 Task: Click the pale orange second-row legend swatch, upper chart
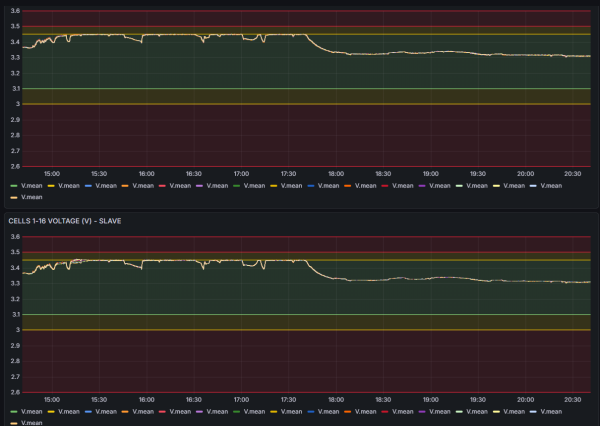14,197
